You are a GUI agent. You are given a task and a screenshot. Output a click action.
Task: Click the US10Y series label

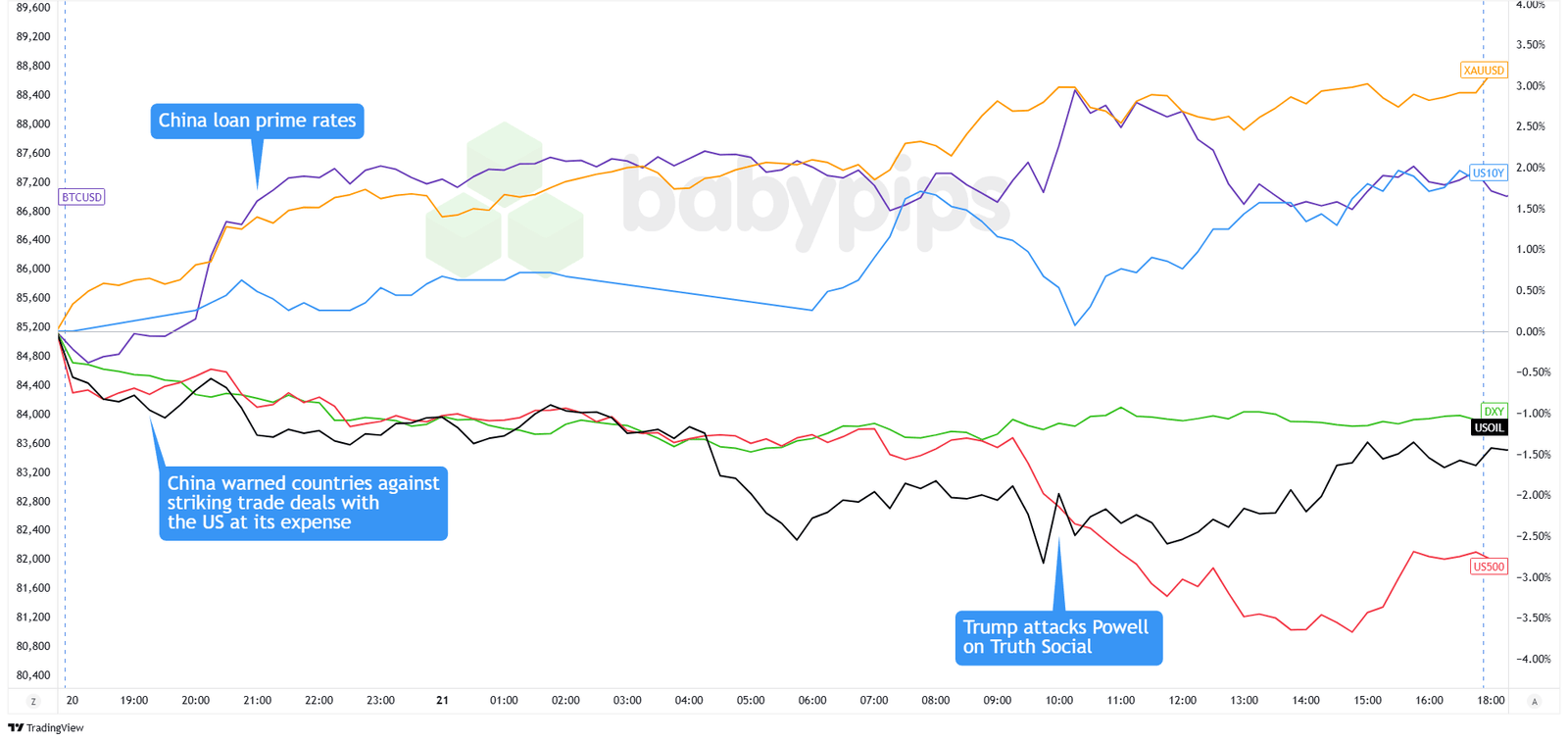1488,173
